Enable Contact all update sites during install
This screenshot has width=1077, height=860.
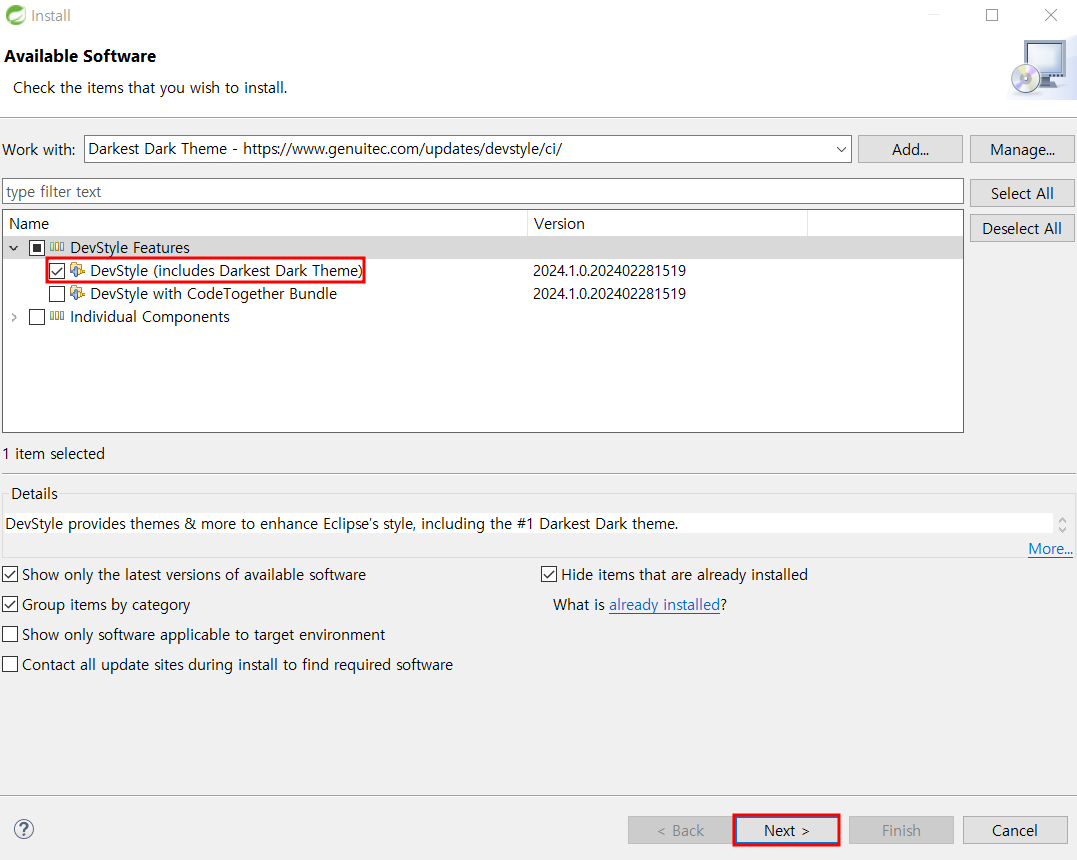click(x=10, y=664)
